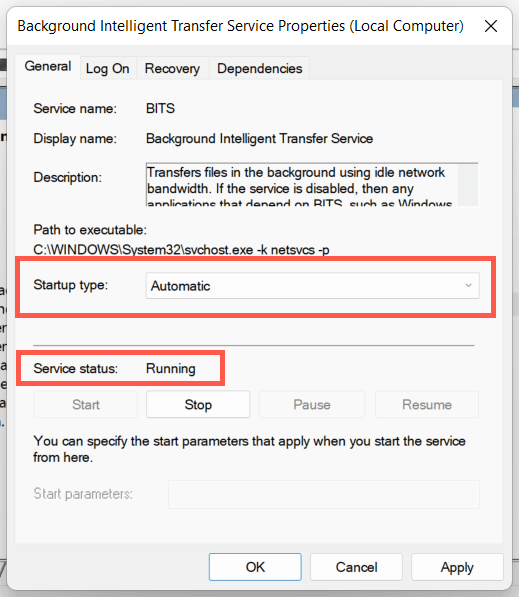Click the BITS service name value

(x=160, y=109)
